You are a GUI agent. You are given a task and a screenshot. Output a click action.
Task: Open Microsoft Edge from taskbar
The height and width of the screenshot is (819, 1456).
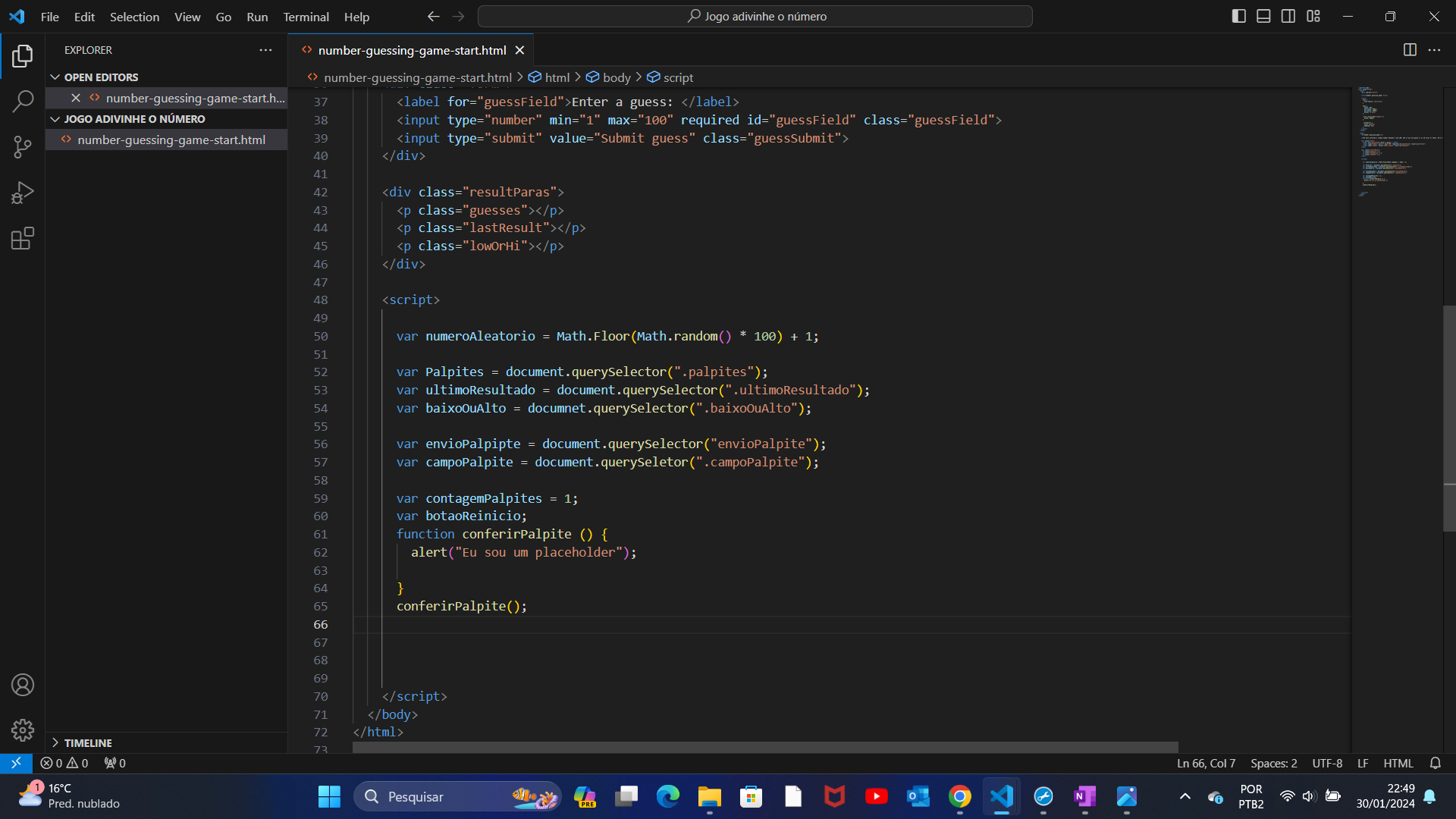667,796
